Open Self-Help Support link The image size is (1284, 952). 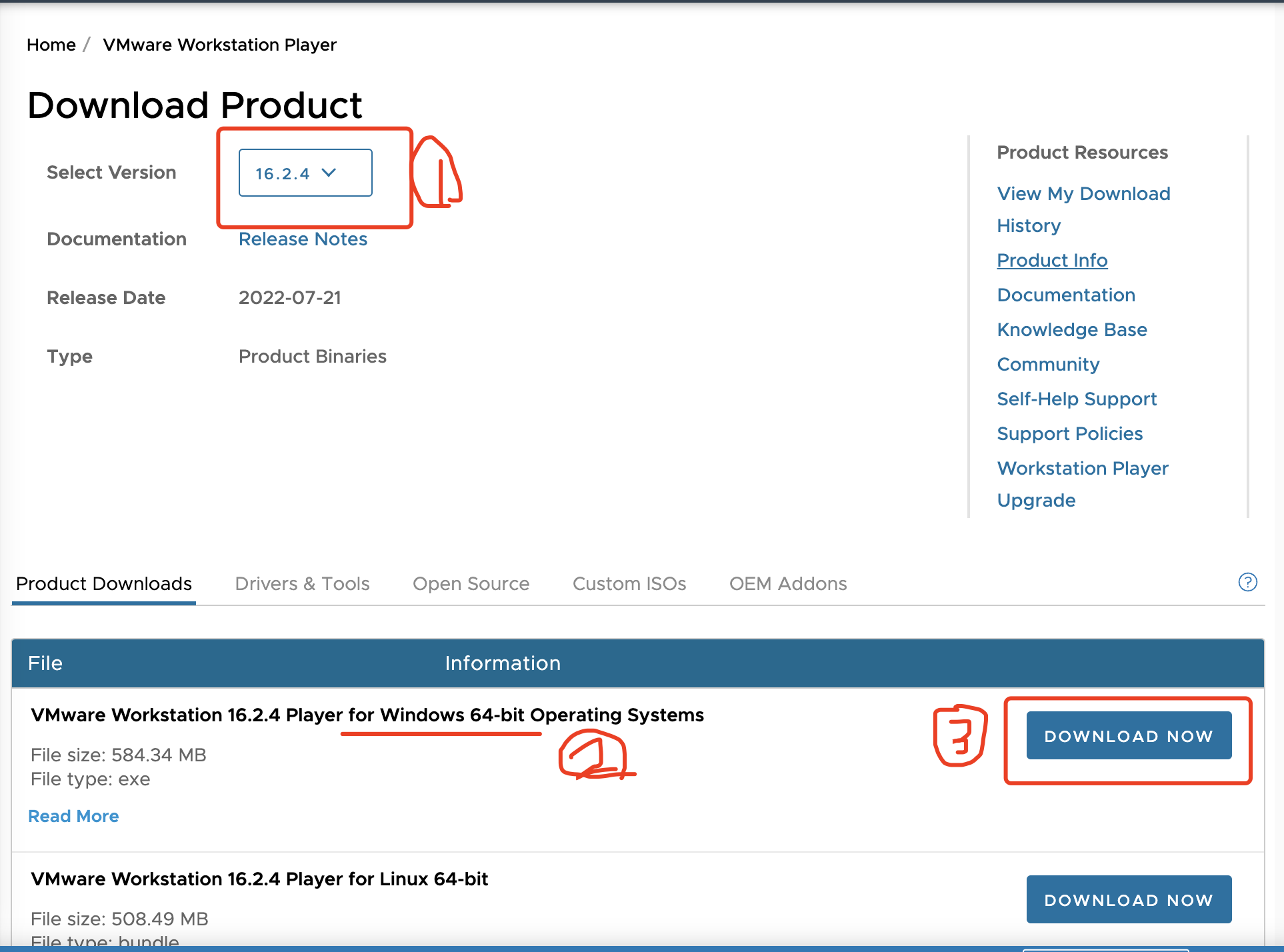[1077, 399]
